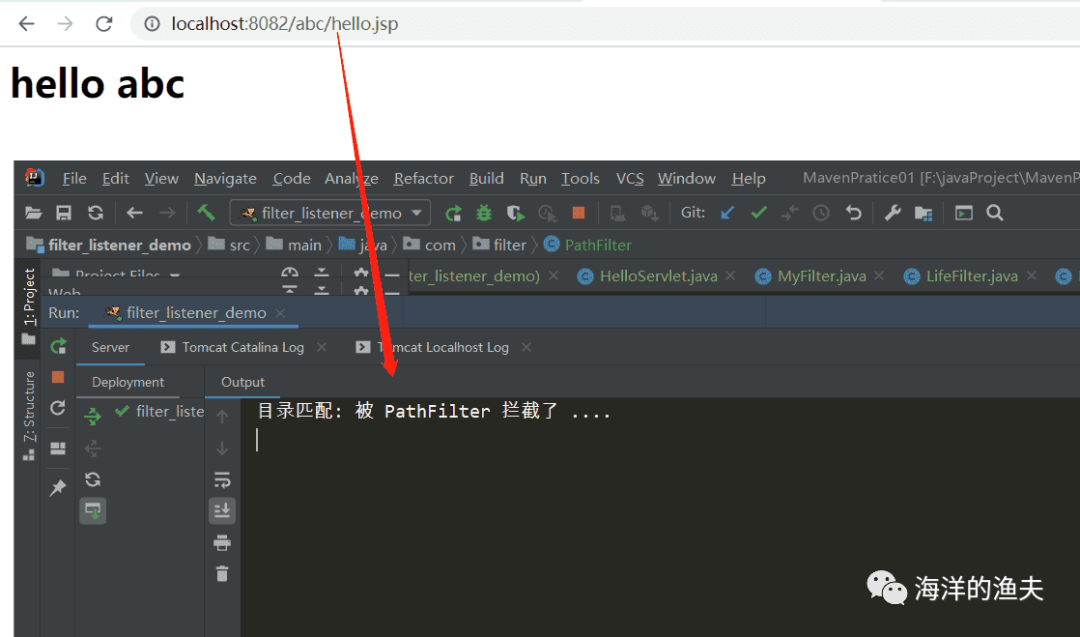
Task: Reload the browser page
Action: coord(104,24)
